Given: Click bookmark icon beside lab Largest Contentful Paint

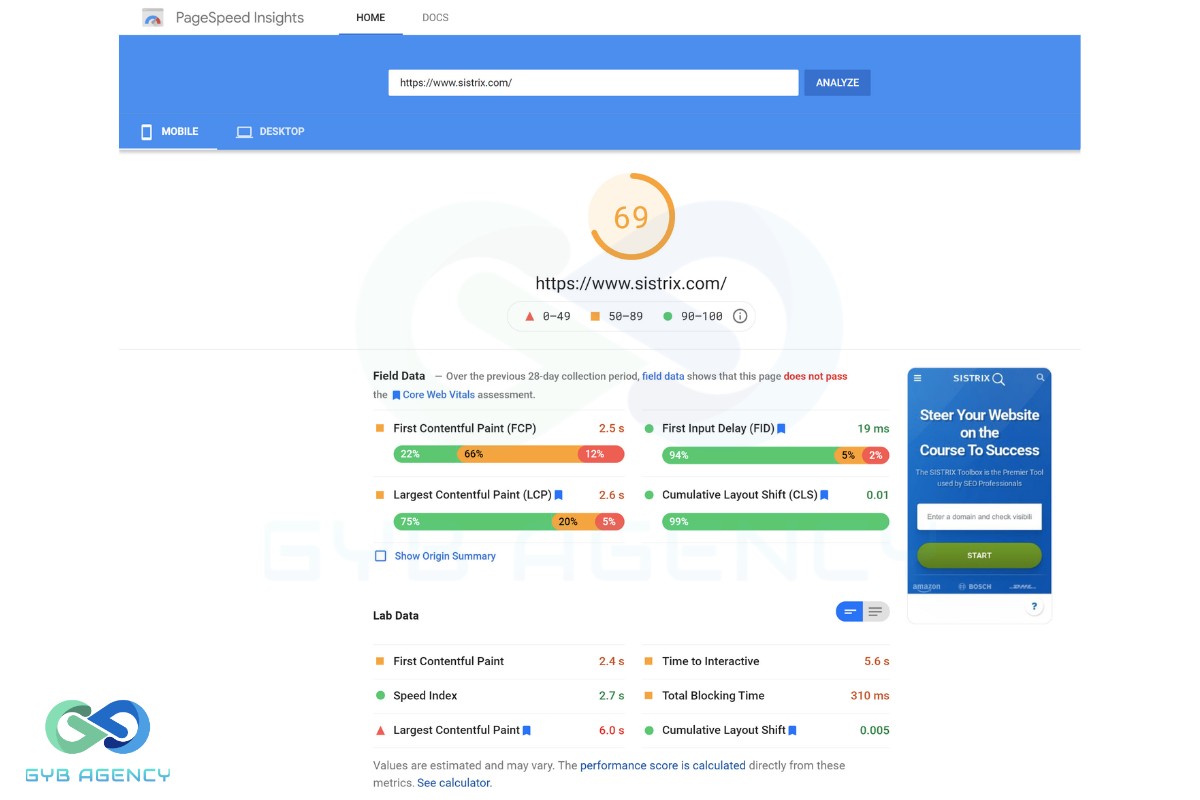Looking at the screenshot, I should click(527, 731).
